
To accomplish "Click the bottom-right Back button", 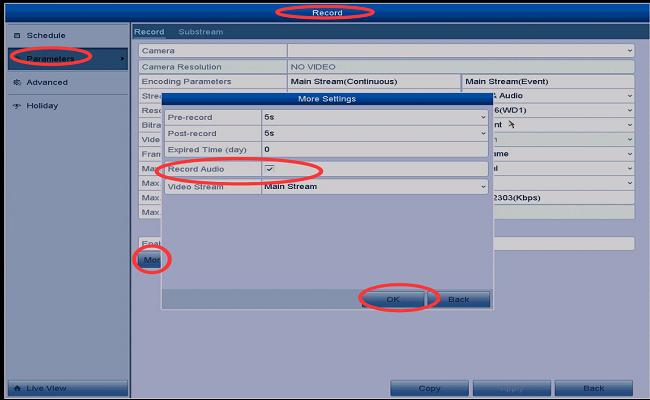I will 594,388.
